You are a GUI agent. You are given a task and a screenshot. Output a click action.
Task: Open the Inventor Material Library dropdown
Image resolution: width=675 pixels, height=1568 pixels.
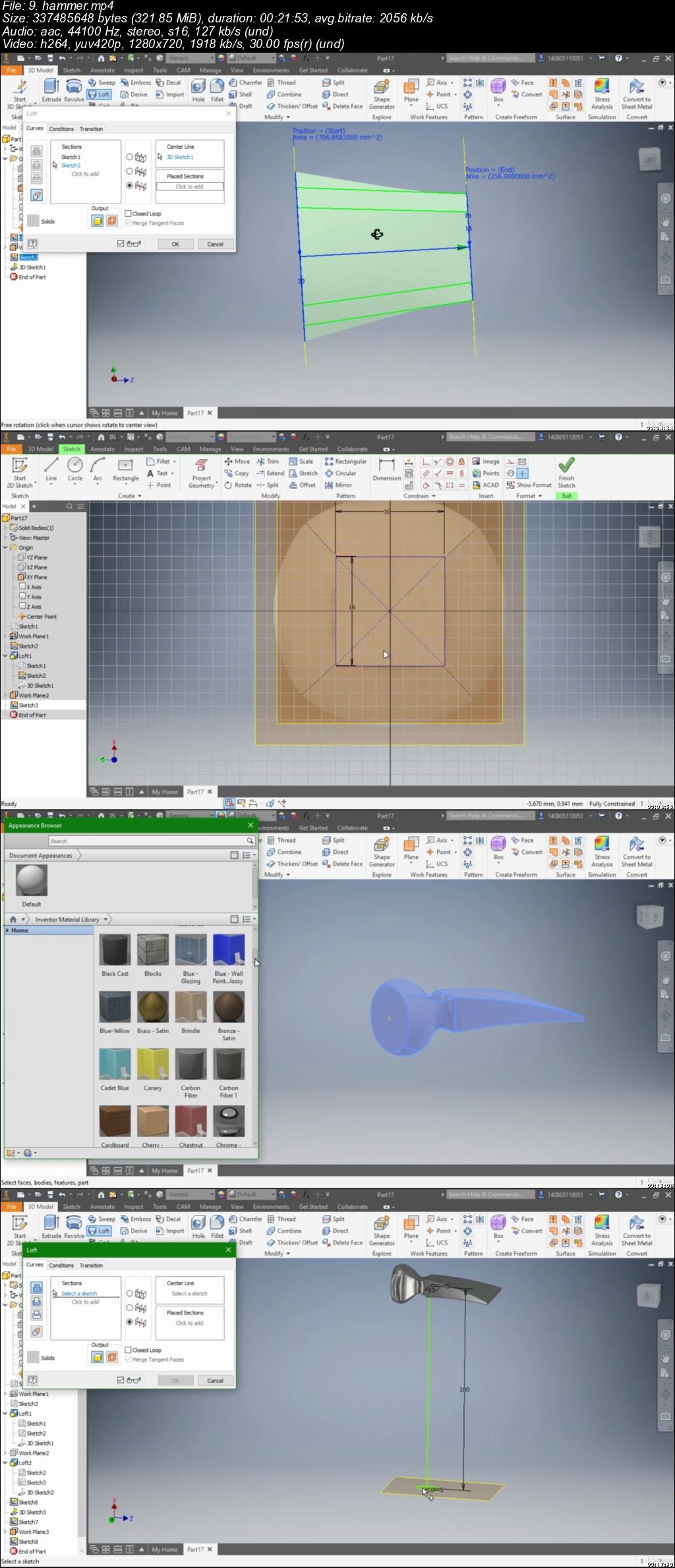106,919
